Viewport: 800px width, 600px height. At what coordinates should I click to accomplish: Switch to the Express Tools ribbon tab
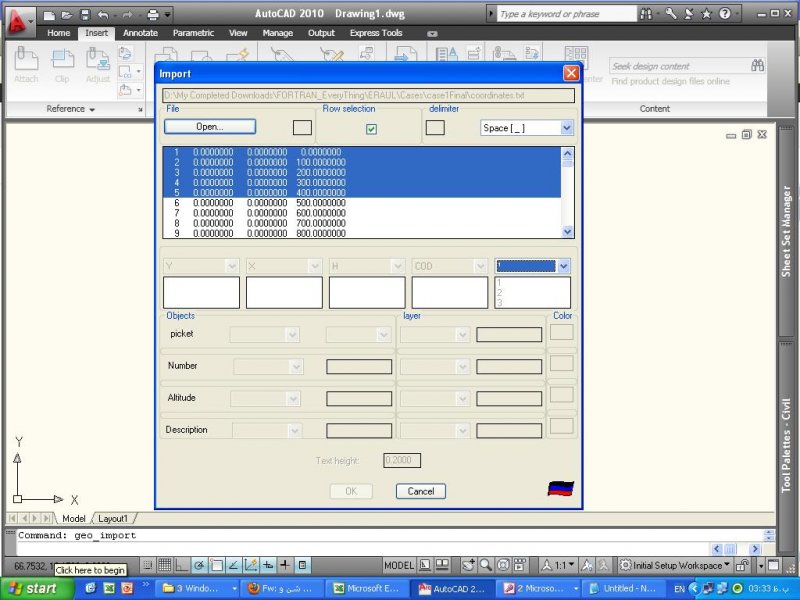[x=376, y=33]
